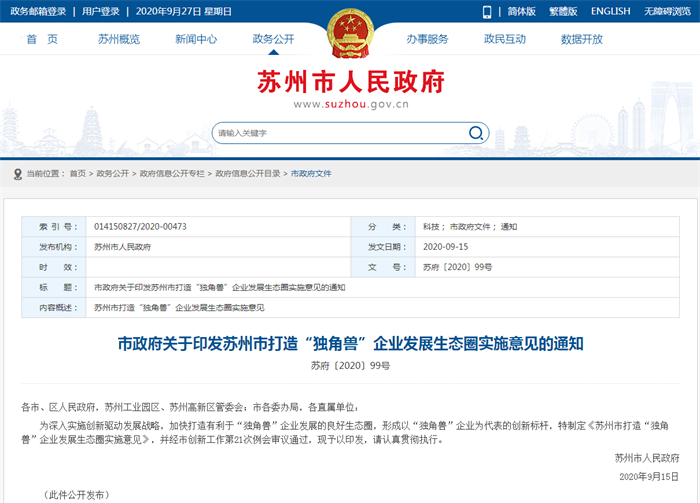The image size is (700, 503).
Task: Open 政务邮箱登录 link
Action: pyautogui.click(x=37, y=12)
